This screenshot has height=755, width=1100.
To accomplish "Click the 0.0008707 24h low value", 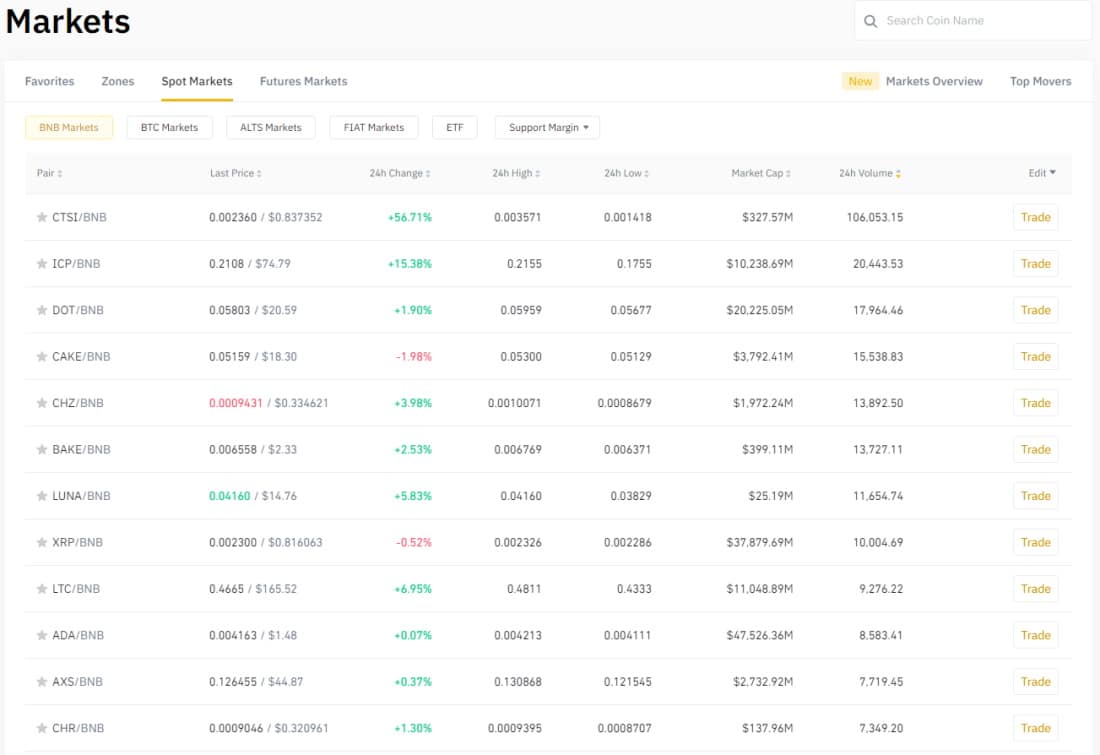I will point(624,728).
